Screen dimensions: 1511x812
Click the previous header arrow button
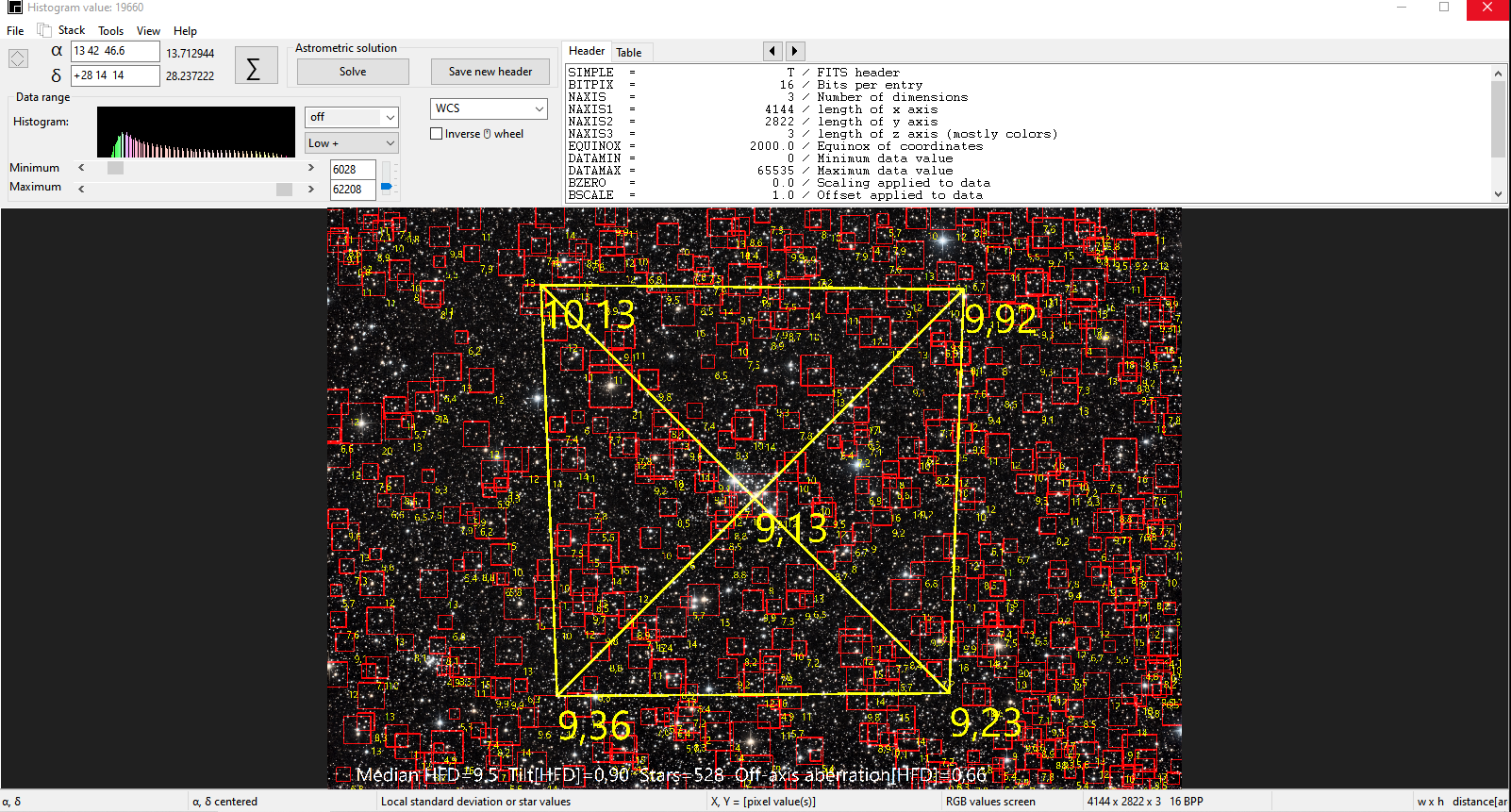(x=772, y=51)
